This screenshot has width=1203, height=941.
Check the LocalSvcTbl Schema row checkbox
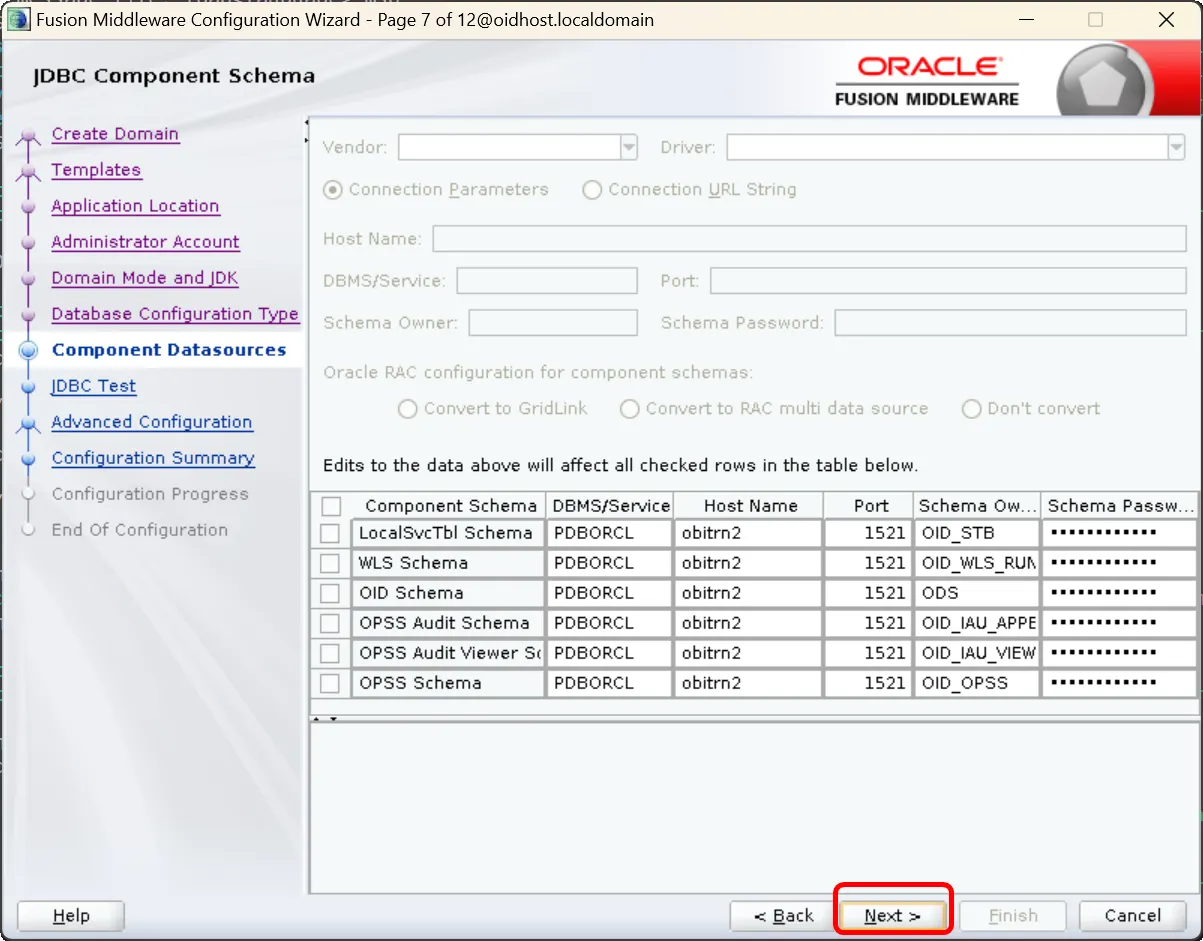(x=330, y=534)
